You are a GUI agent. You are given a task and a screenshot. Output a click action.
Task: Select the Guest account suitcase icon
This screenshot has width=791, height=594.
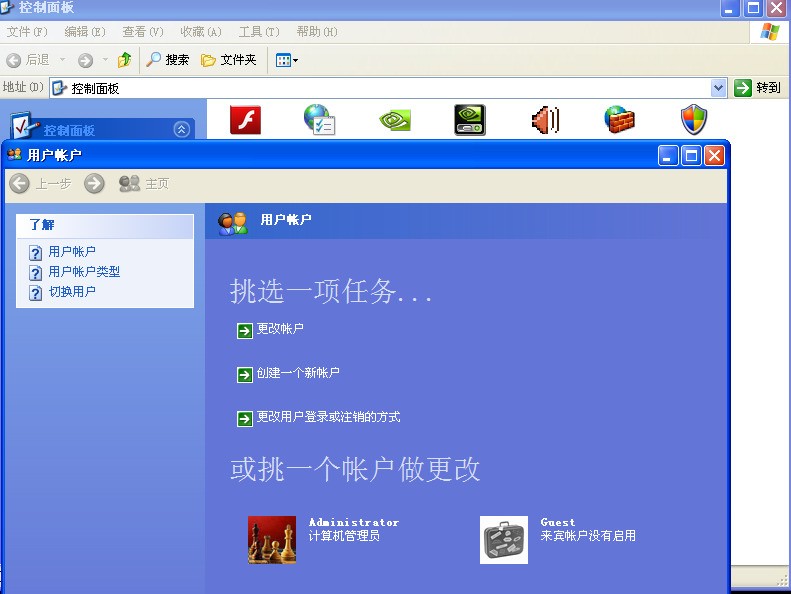coord(503,540)
